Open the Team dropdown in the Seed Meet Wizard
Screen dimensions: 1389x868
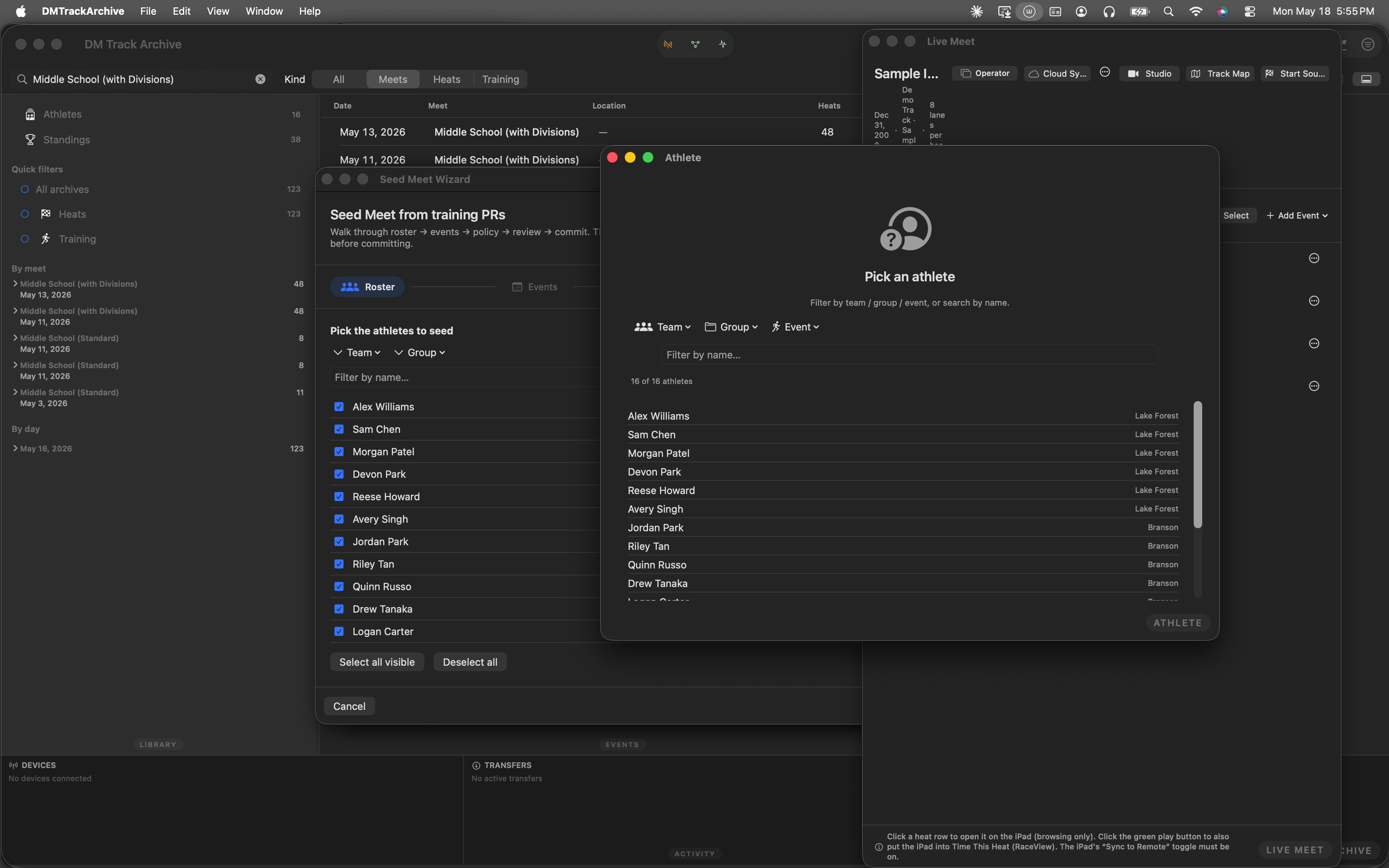coord(357,353)
